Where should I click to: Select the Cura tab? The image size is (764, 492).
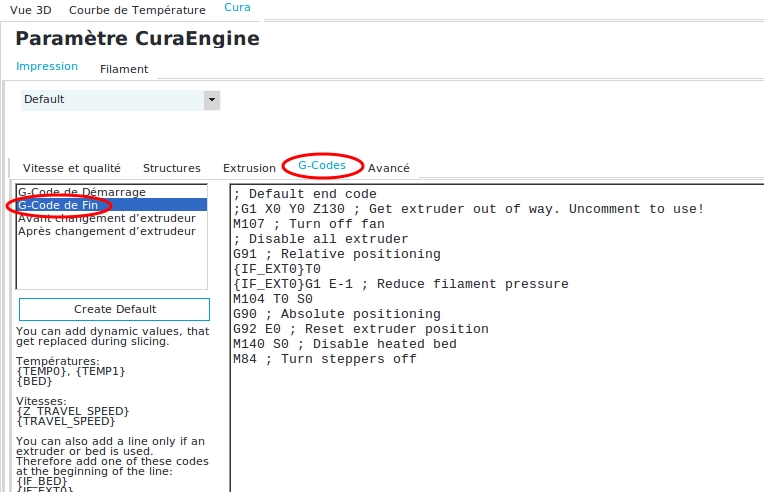point(237,7)
